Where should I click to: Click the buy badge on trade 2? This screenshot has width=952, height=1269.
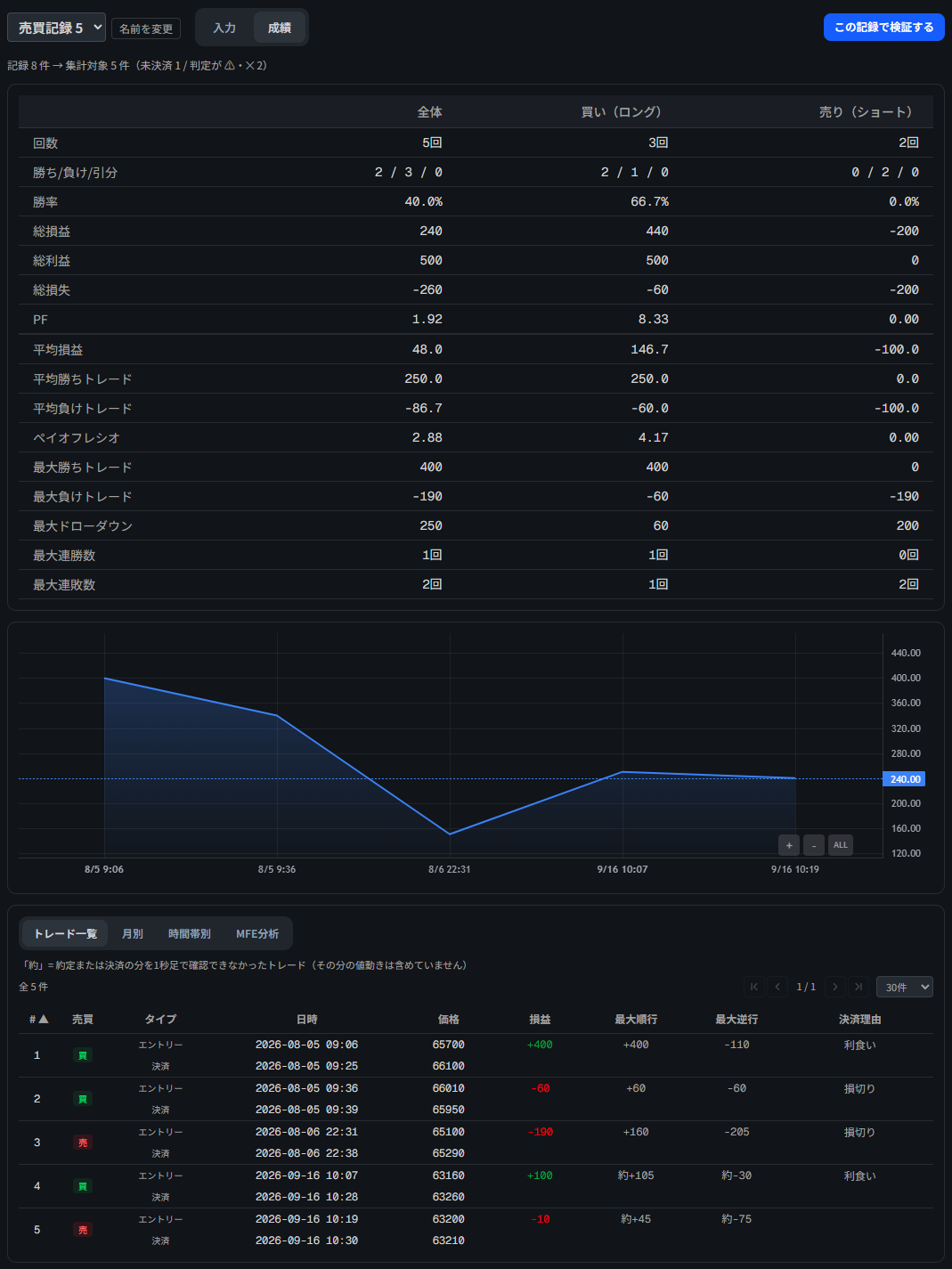(83, 1099)
